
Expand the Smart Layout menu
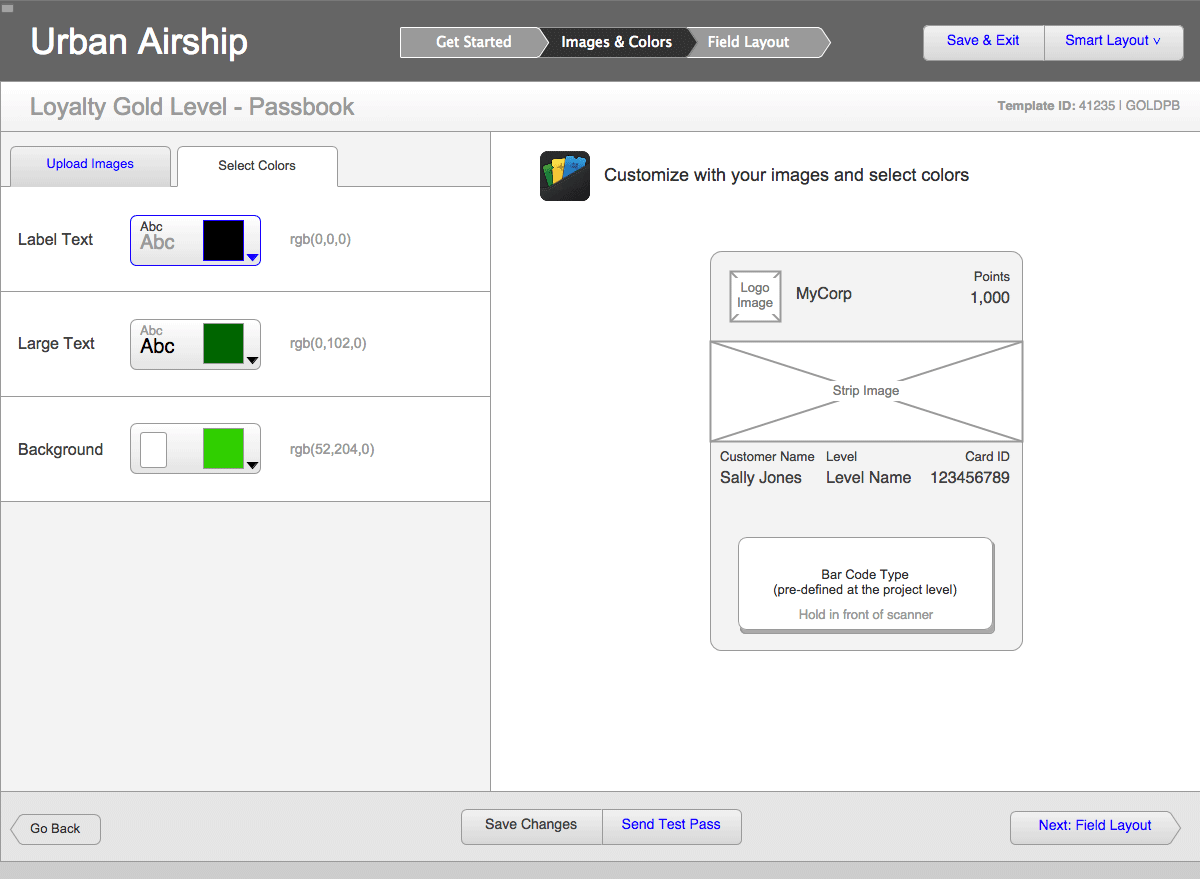(1113, 41)
